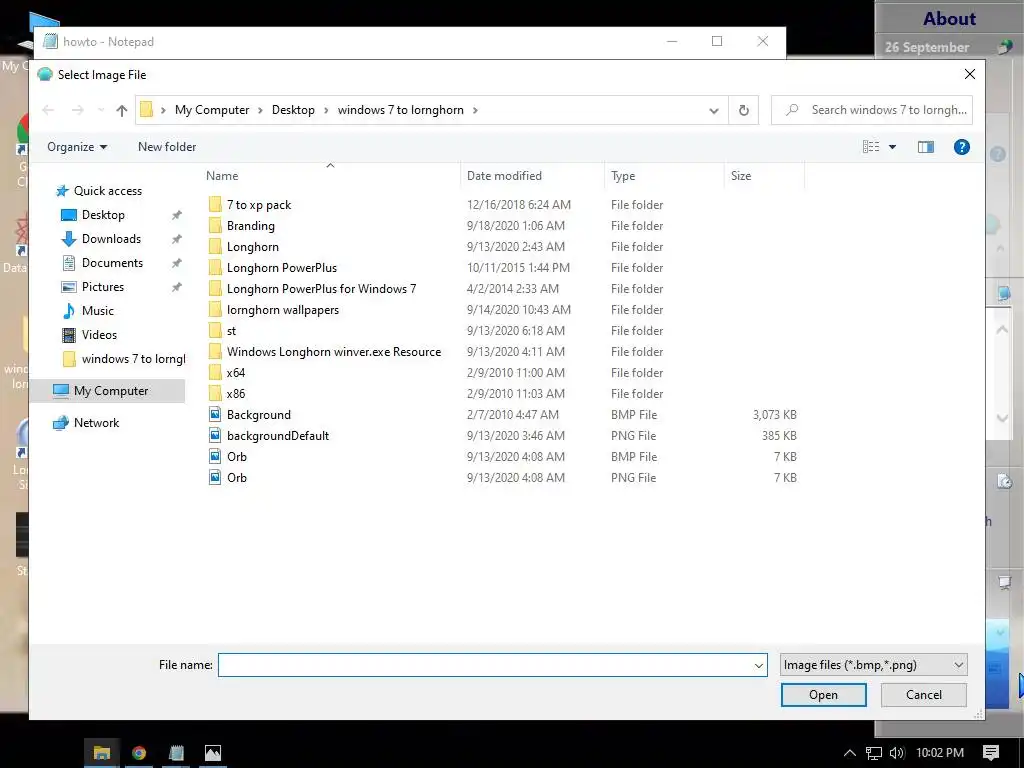Select My Computer breadcrumb segment
The image size is (1024, 768).
point(212,110)
